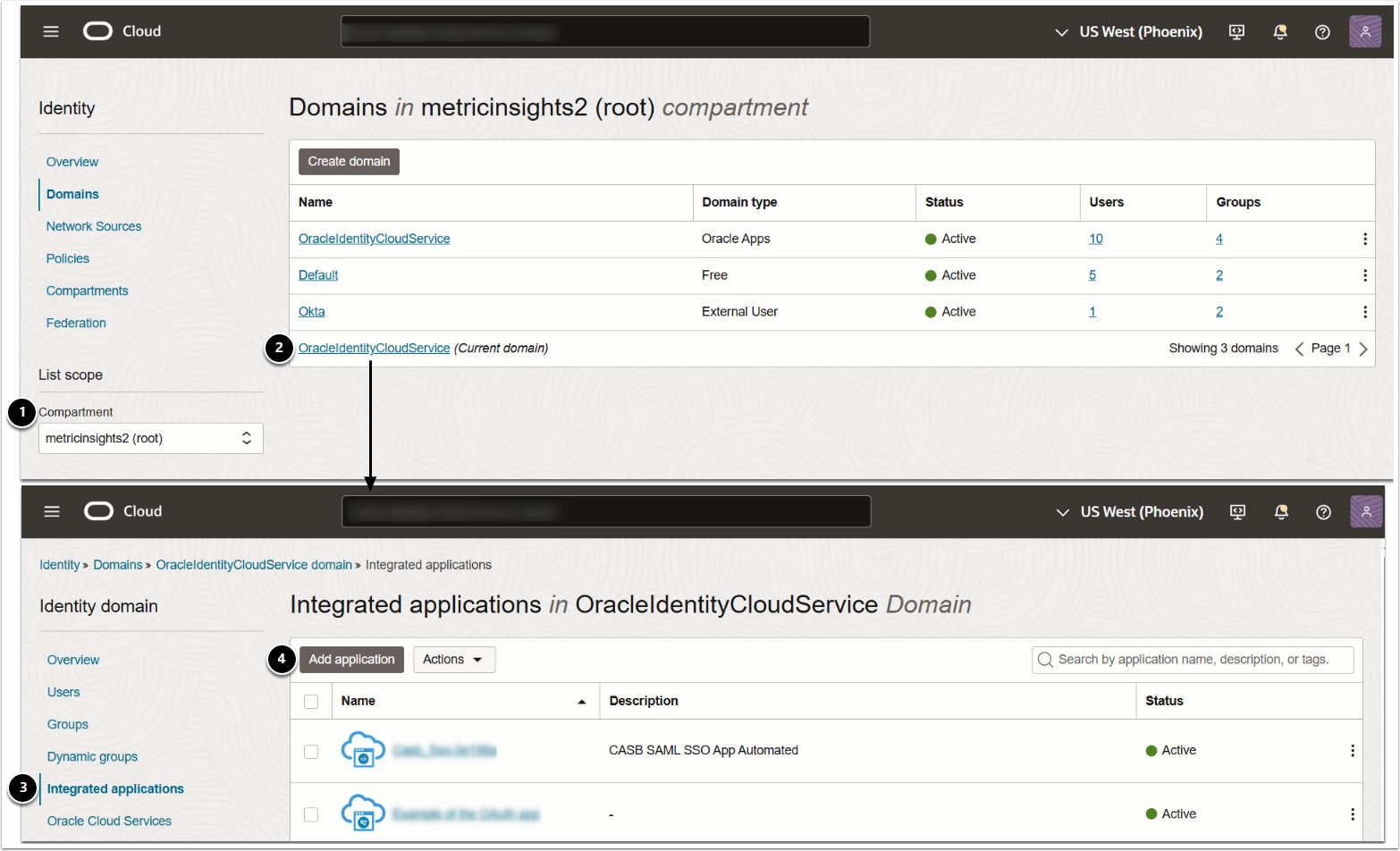
Task: Open Network Sources in Identity sidebar
Action: coord(94,226)
